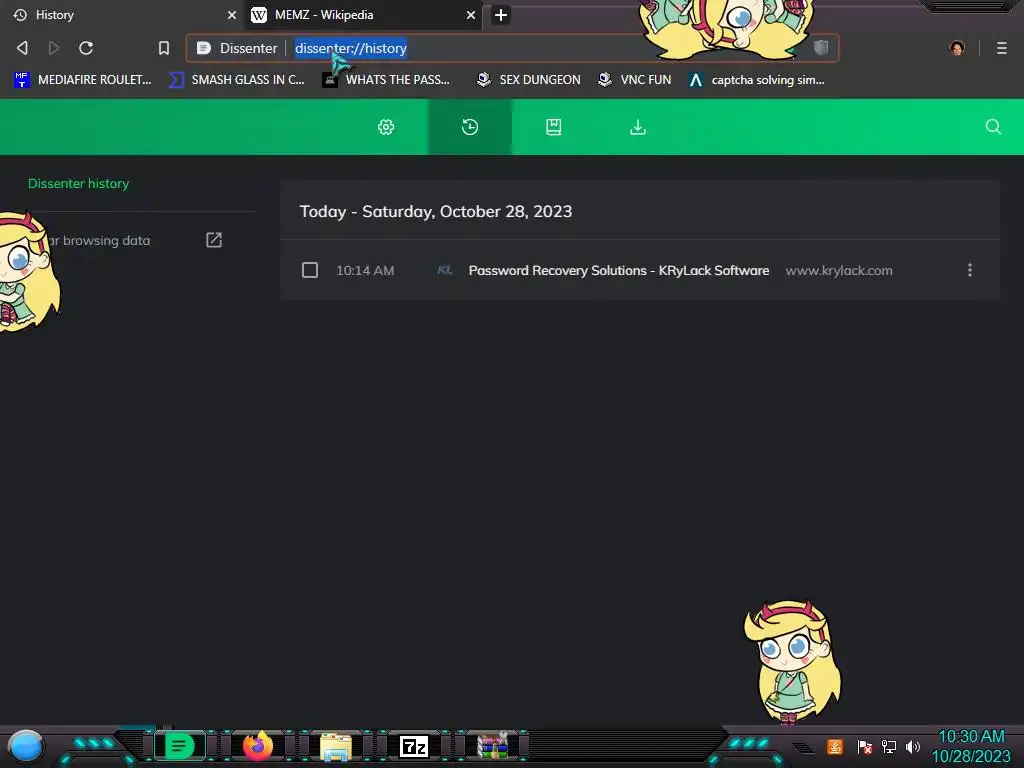Image resolution: width=1024 pixels, height=768 pixels.
Task: Open Clear browsing data external link icon
Action: (x=214, y=240)
